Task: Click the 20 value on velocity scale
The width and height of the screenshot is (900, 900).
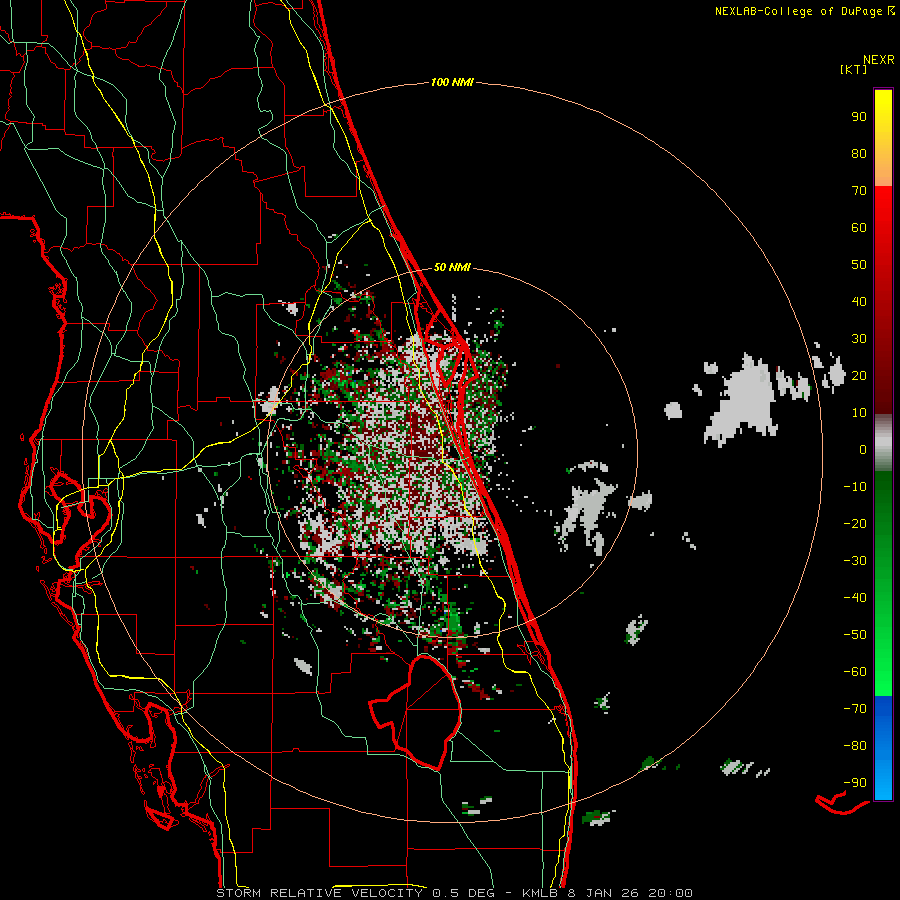Action: point(859,376)
